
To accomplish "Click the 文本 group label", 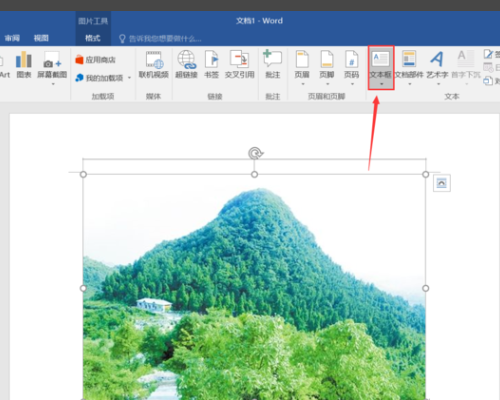I will pos(452,96).
